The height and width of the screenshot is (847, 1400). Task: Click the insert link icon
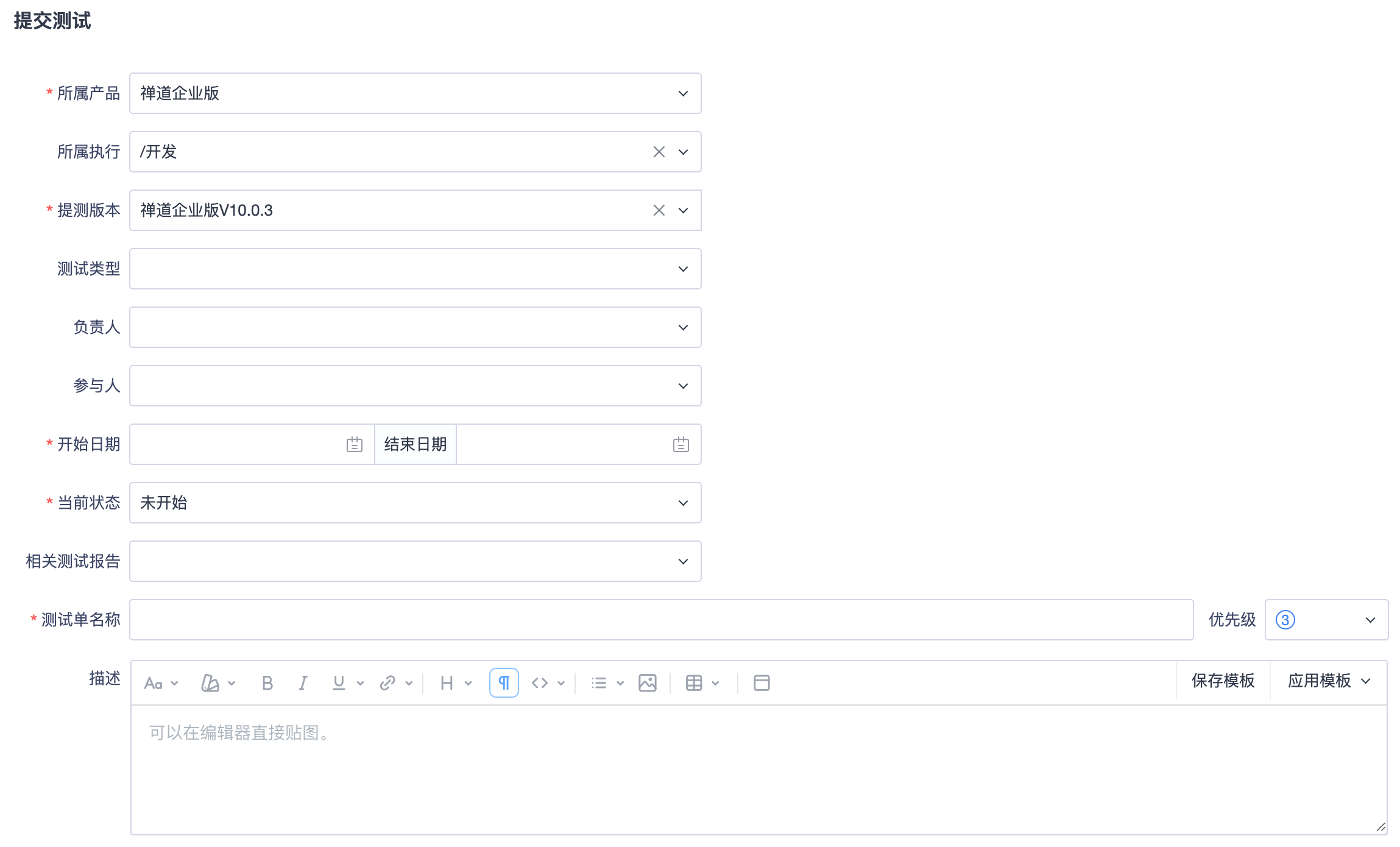tap(387, 683)
